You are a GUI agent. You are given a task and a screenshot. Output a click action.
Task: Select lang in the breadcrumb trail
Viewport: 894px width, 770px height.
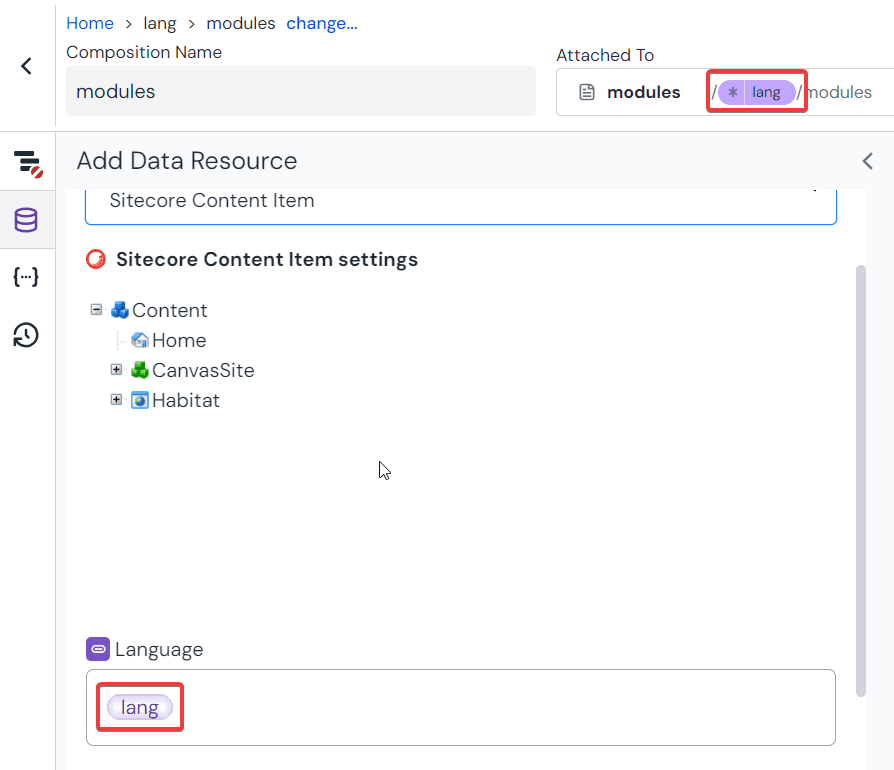tap(160, 23)
